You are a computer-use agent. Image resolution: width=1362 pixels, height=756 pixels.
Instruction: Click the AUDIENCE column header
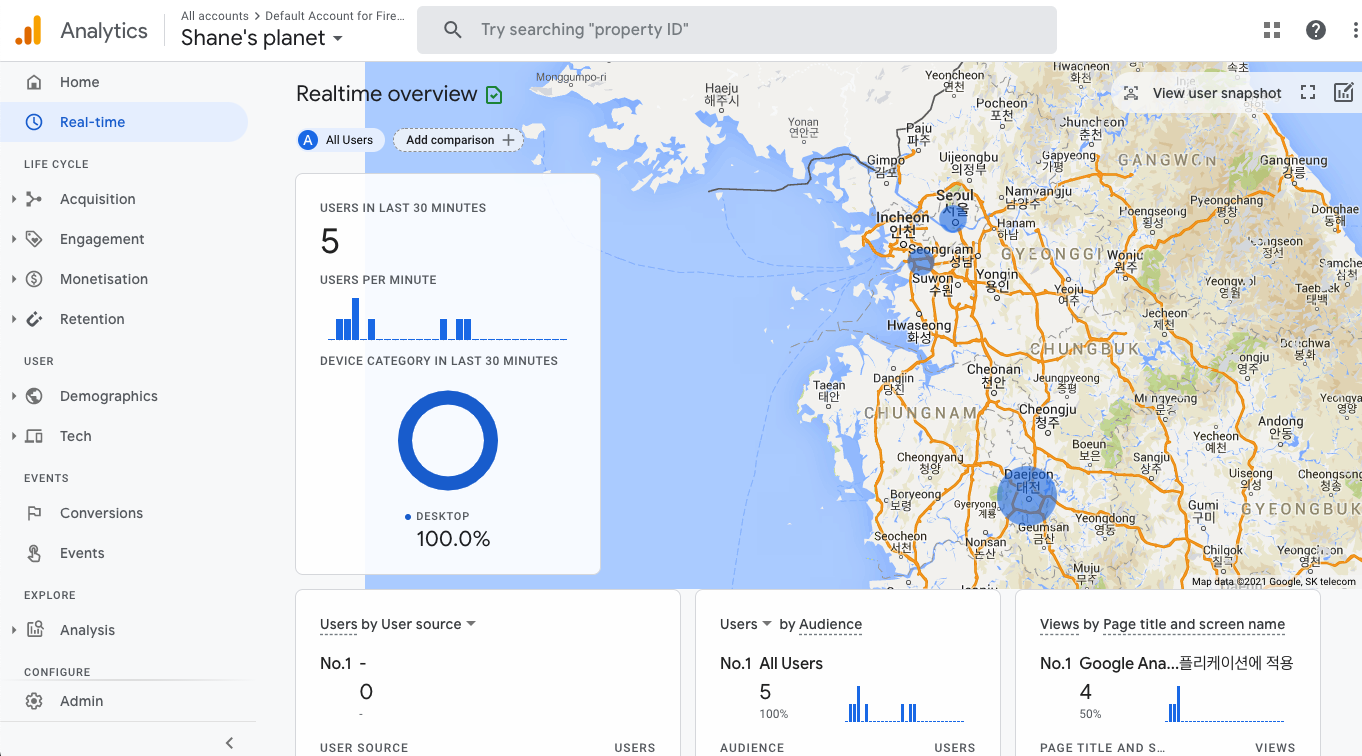pyautogui.click(x=752, y=748)
